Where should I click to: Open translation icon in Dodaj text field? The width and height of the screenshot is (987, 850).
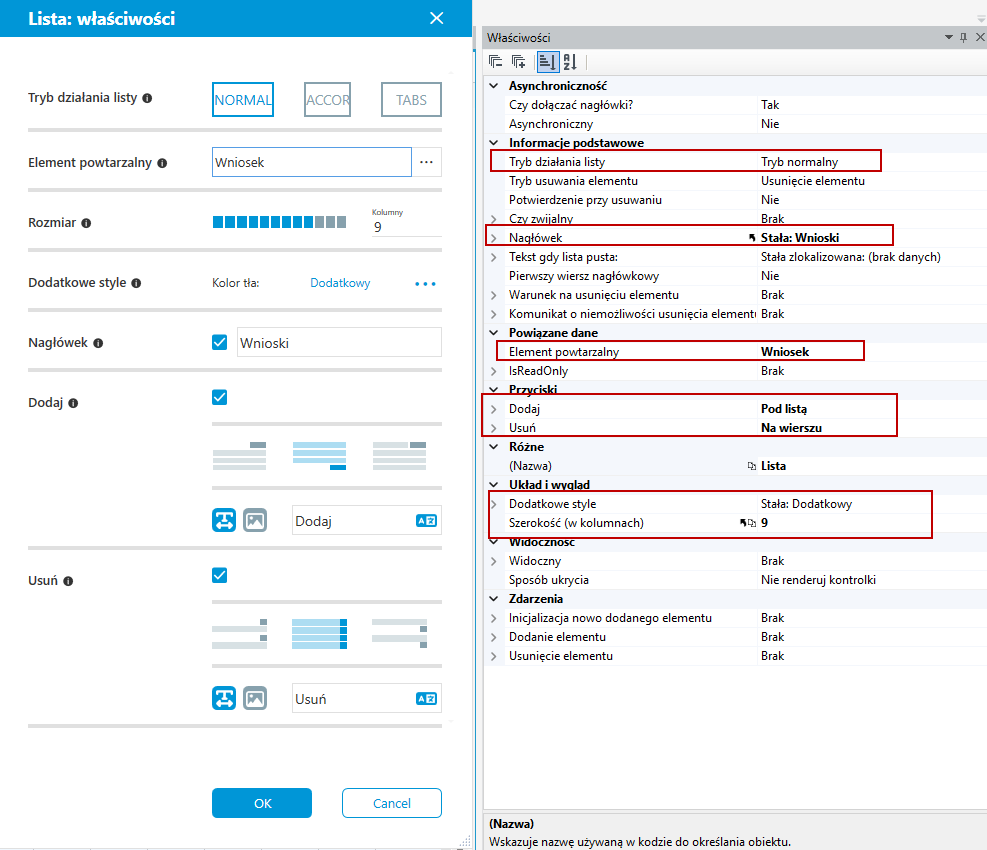426,521
